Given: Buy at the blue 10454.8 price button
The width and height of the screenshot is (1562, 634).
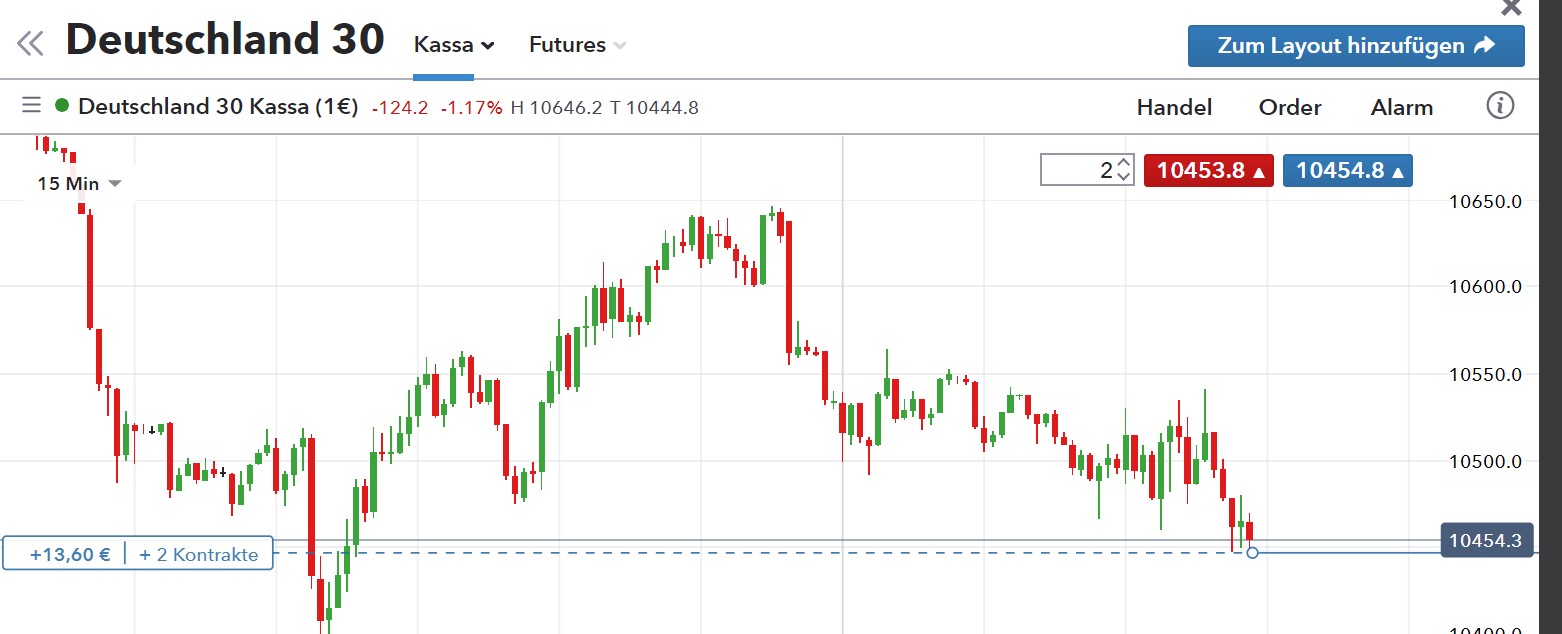Looking at the screenshot, I should [x=1347, y=170].
